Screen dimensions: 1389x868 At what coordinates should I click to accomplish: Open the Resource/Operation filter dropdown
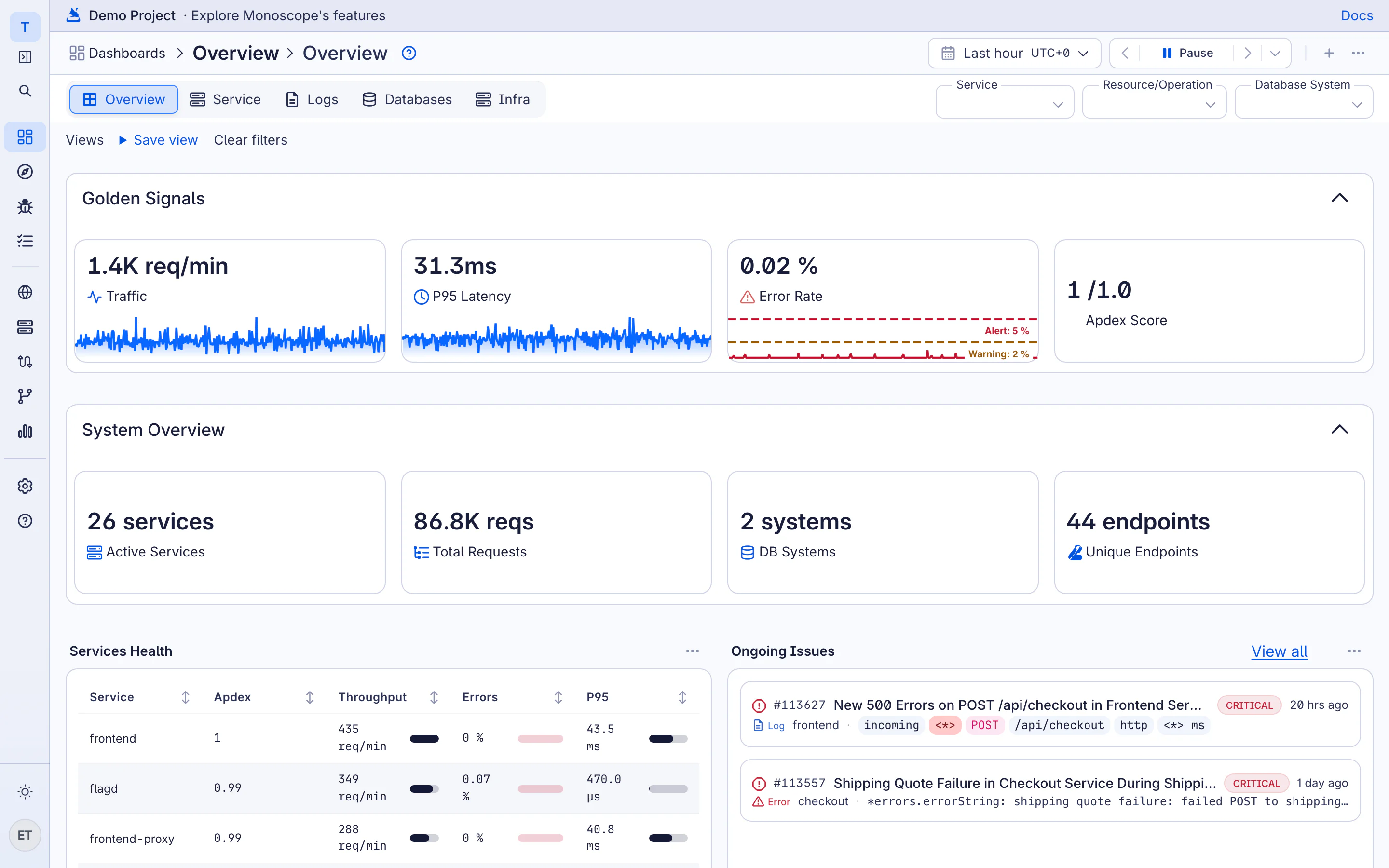tap(1154, 102)
